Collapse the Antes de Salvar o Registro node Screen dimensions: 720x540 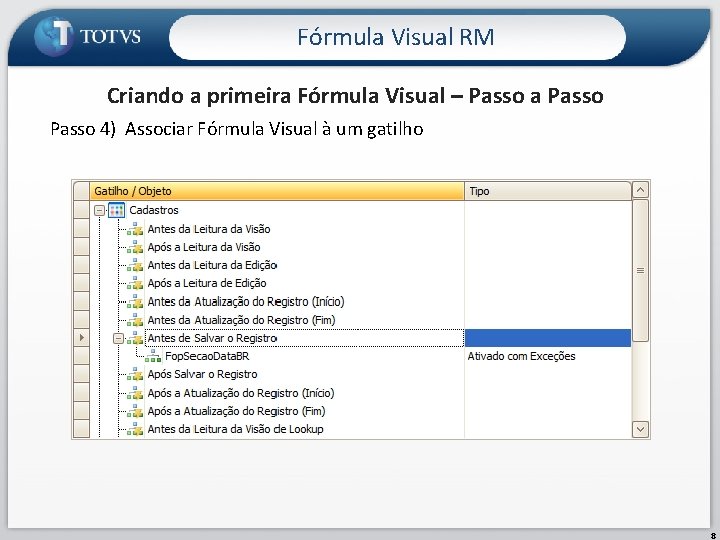pyautogui.click(x=118, y=338)
